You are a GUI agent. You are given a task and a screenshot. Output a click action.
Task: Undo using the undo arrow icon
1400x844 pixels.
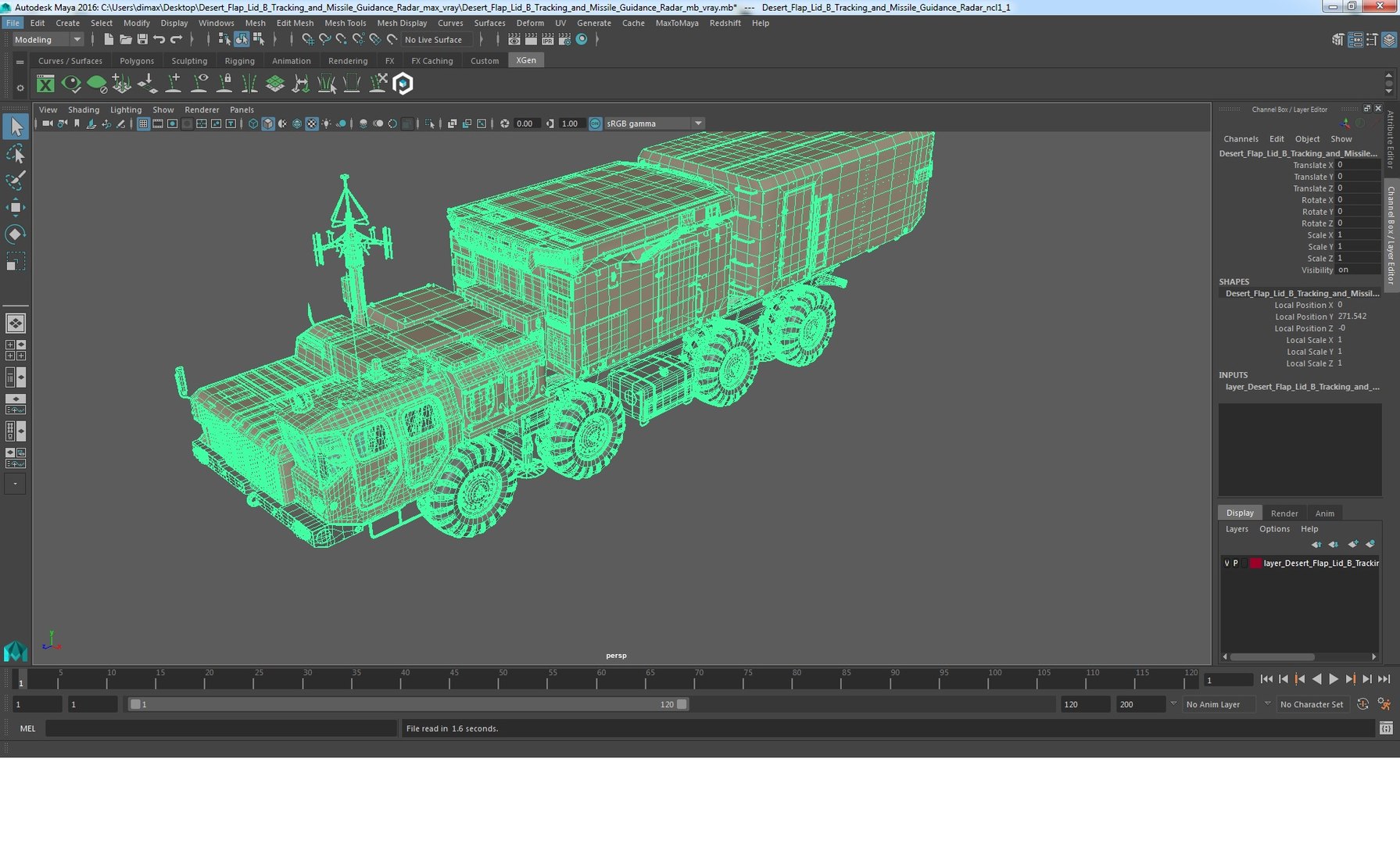click(x=159, y=39)
